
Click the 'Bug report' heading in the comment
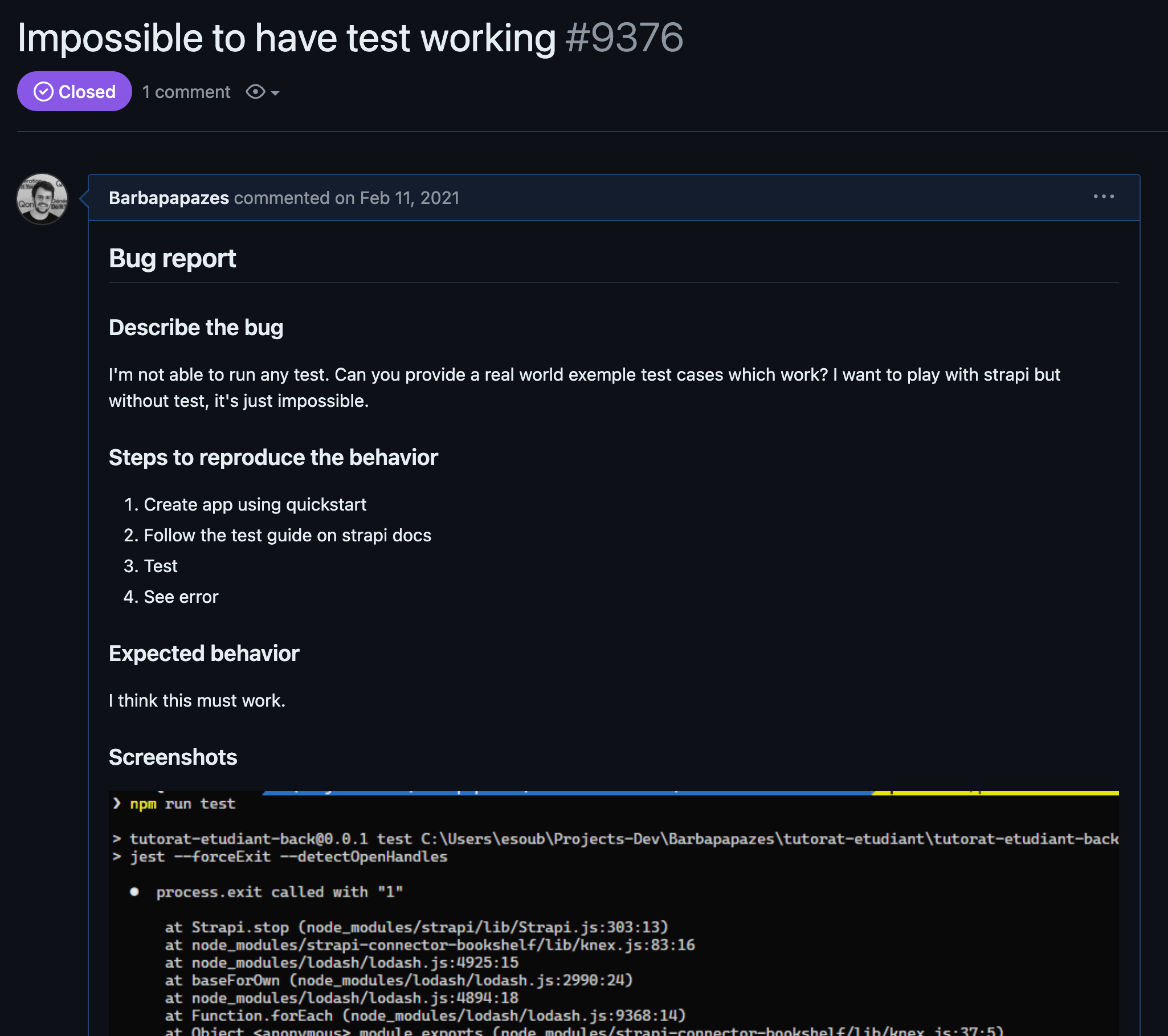coord(173,258)
